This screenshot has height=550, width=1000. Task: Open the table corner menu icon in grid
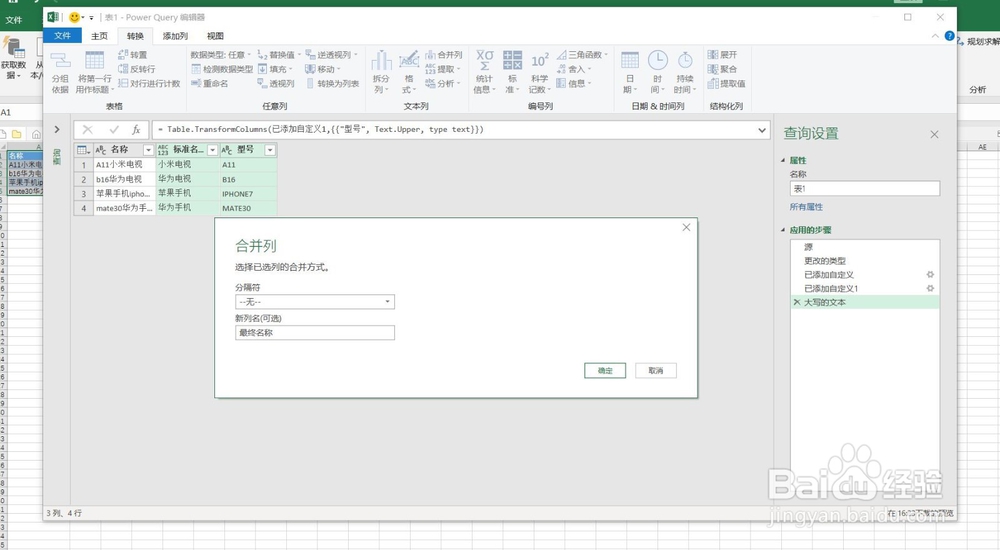click(x=83, y=150)
